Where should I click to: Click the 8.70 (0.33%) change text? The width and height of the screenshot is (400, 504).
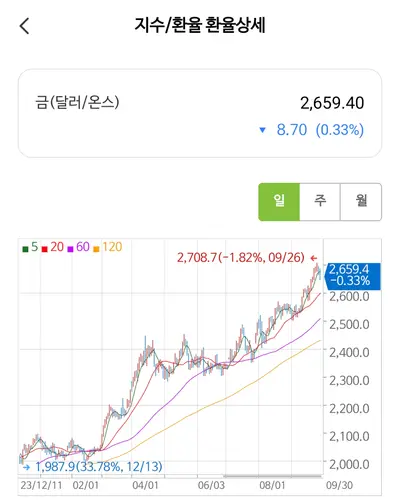pyautogui.click(x=320, y=130)
